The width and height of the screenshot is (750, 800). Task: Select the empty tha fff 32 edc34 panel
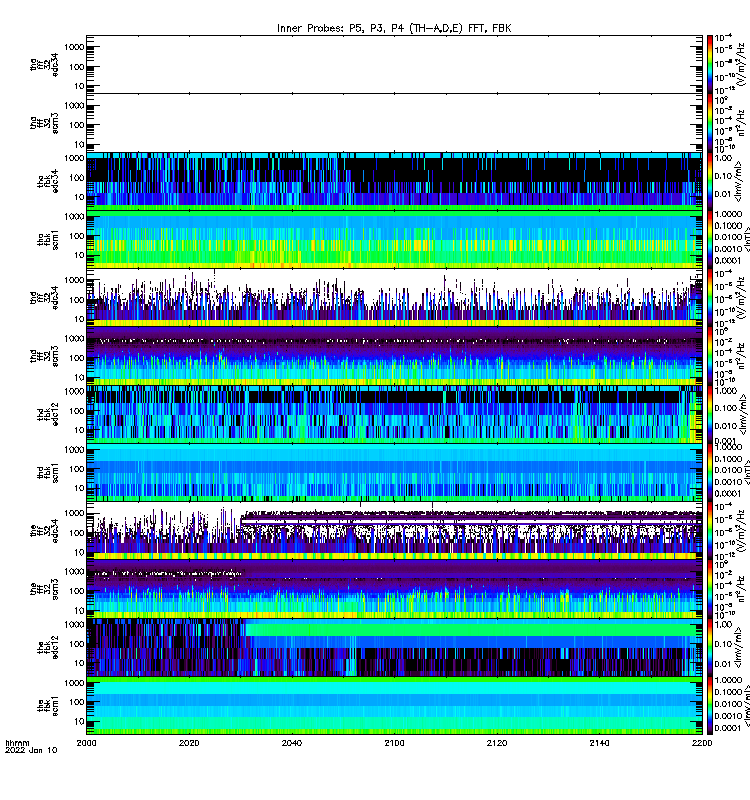(x=394, y=64)
